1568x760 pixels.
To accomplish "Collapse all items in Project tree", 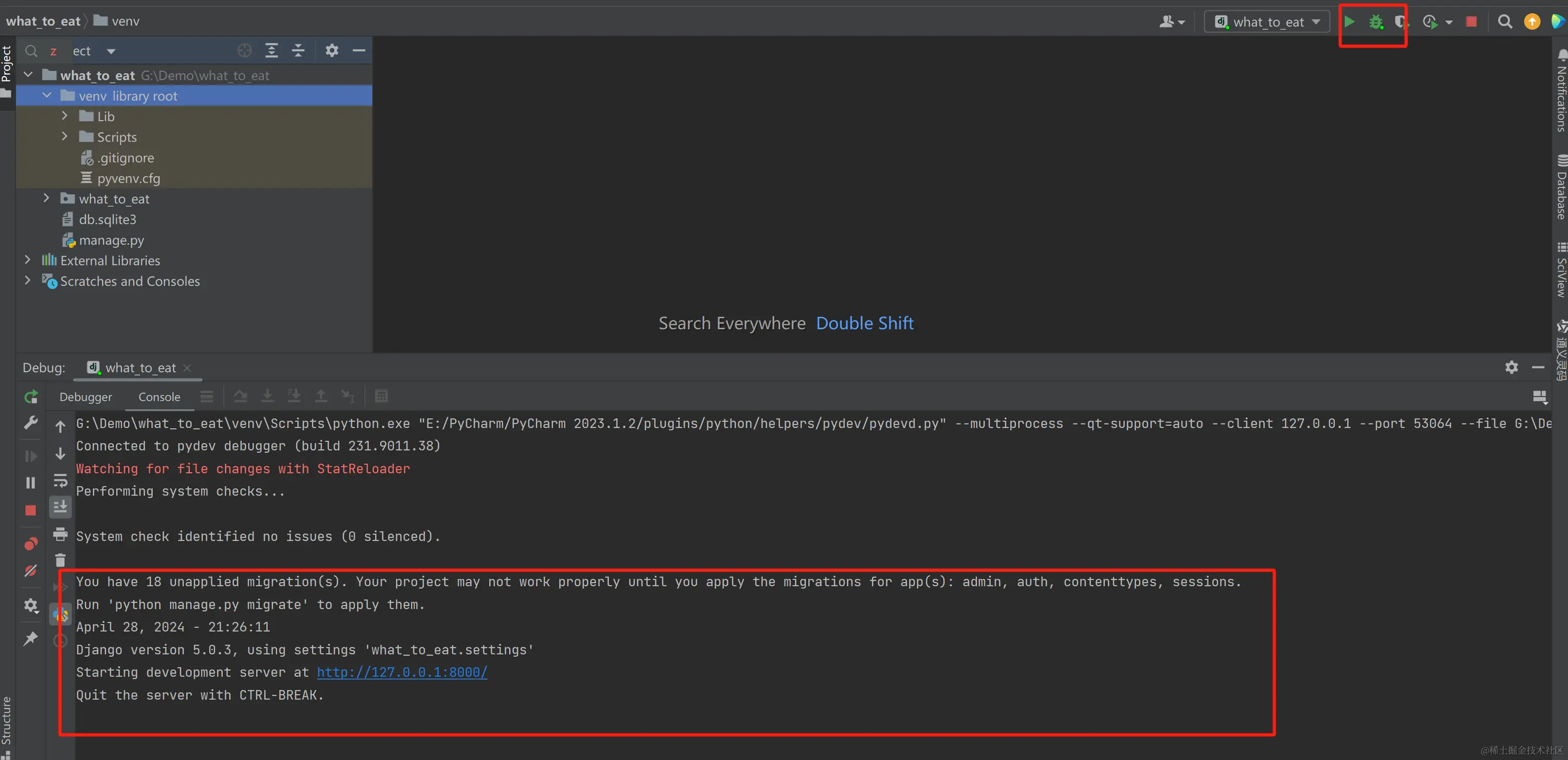I will [298, 50].
